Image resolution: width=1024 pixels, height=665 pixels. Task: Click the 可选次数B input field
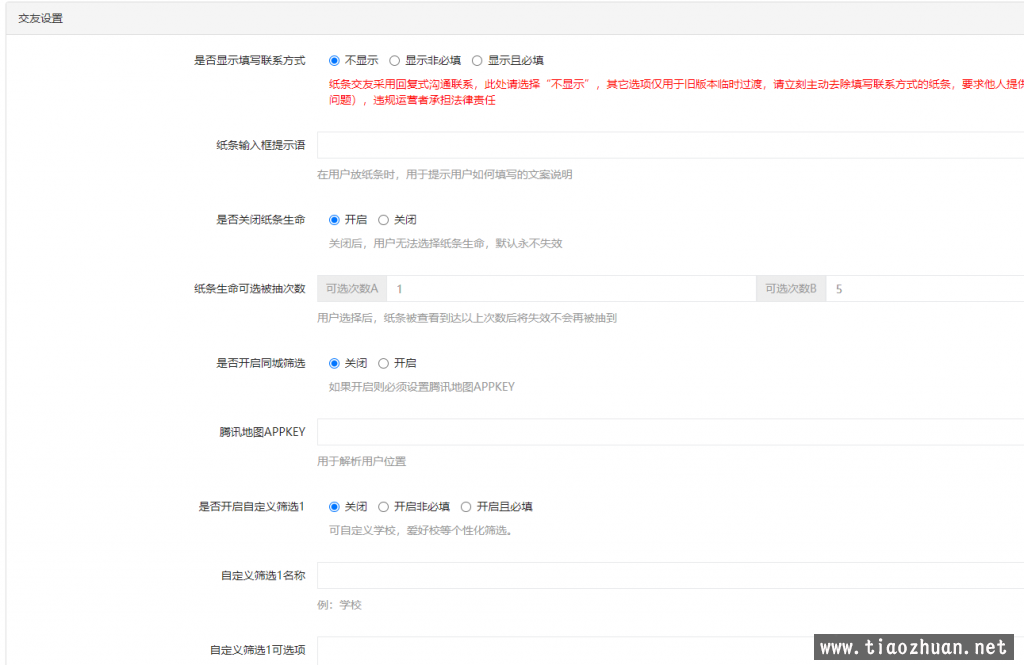pos(925,289)
